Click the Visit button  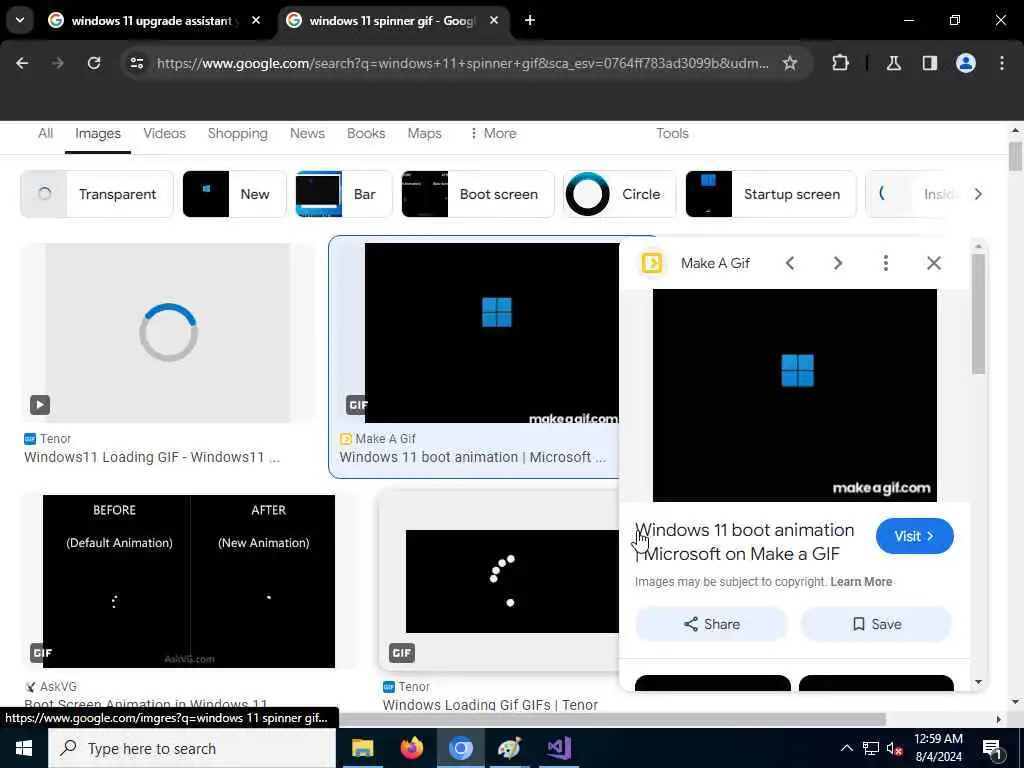click(914, 536)
